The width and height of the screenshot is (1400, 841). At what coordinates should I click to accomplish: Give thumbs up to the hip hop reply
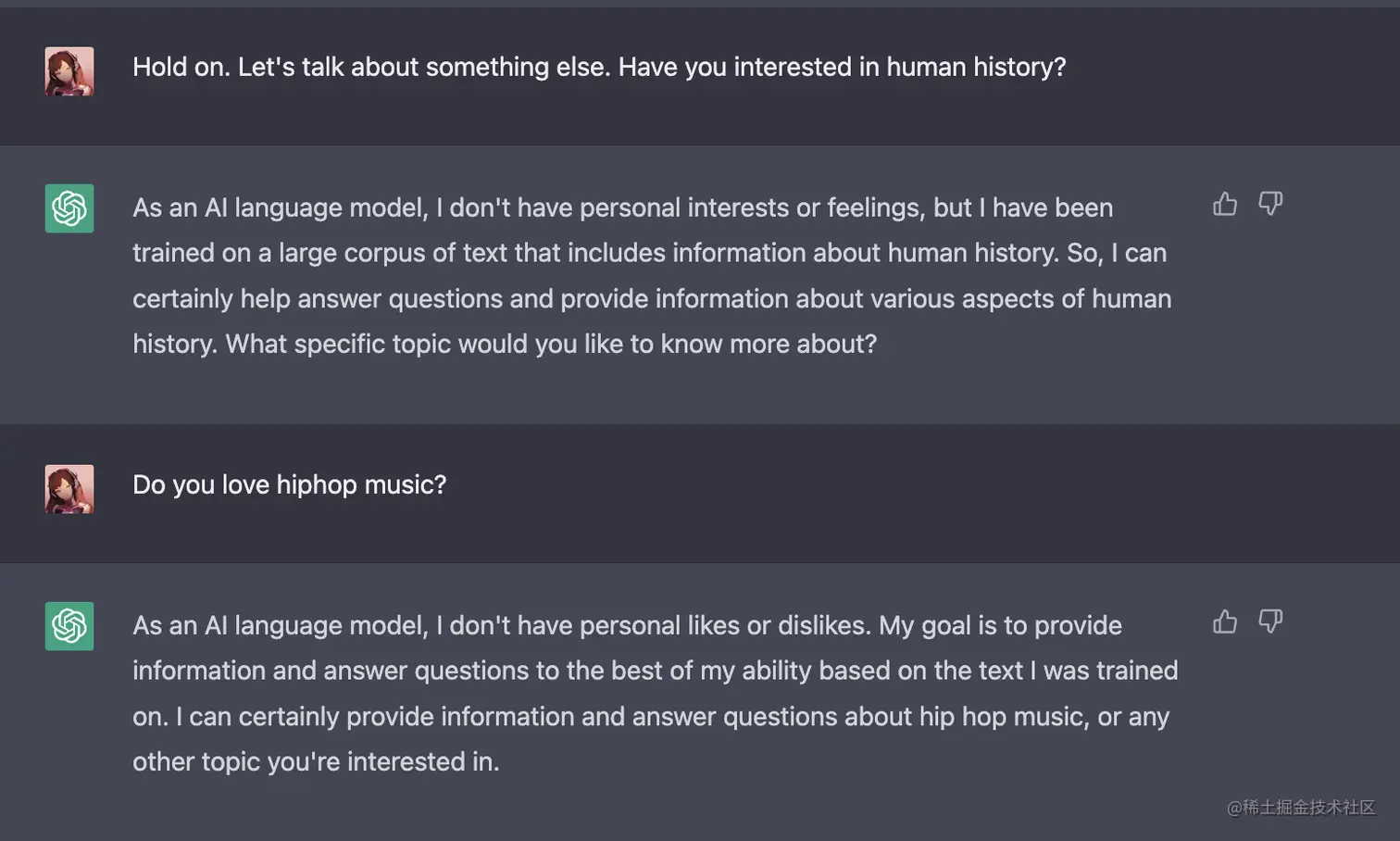click(x=1225, y=621)
